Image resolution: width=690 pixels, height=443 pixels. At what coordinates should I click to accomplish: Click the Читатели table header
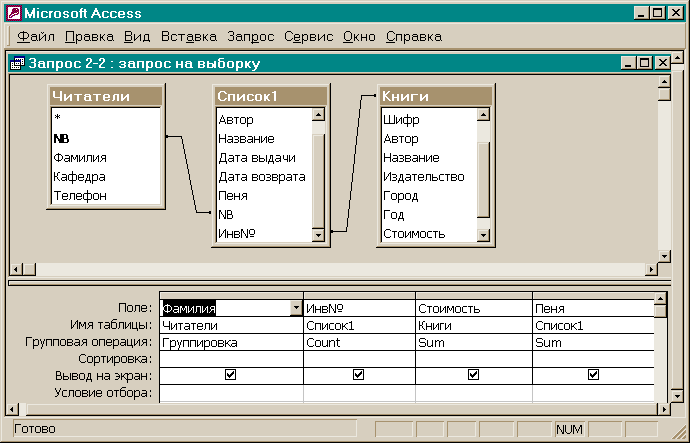(x=106, y=96)
